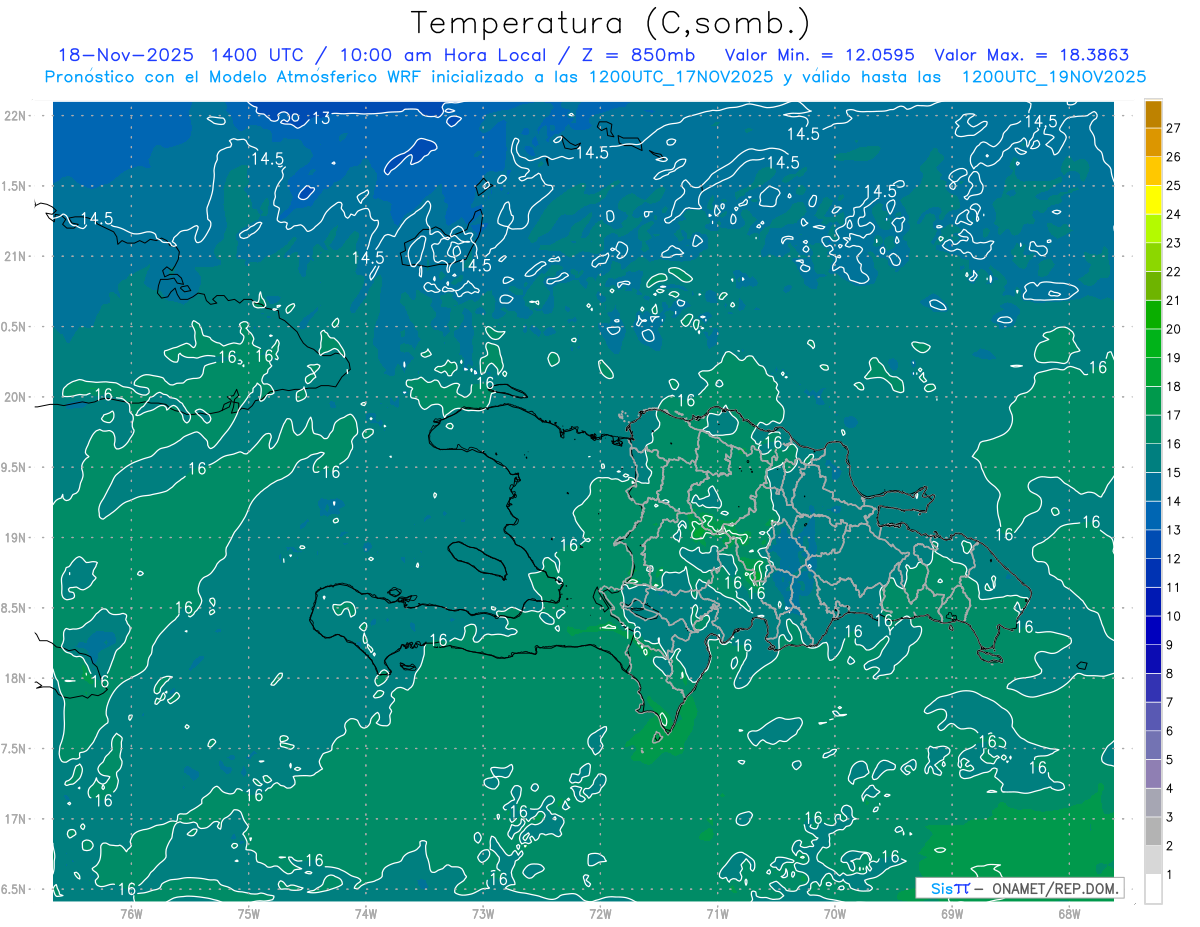Screen dimensions: 1200x927
Task: Click the '18N' latitude axis label
Action: [x=15, y=678]
